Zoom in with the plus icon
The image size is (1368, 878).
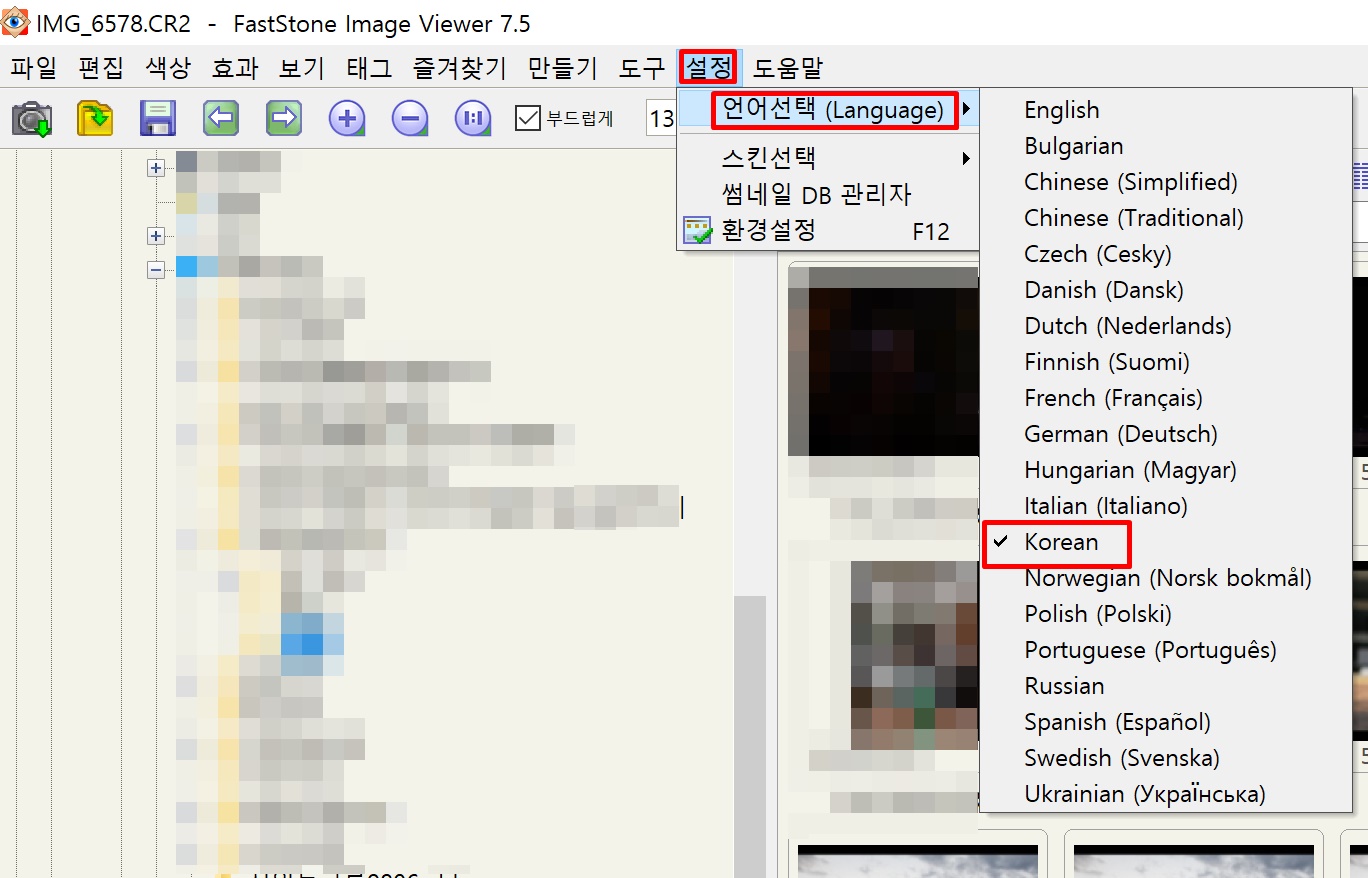click(x=347, y=118)
